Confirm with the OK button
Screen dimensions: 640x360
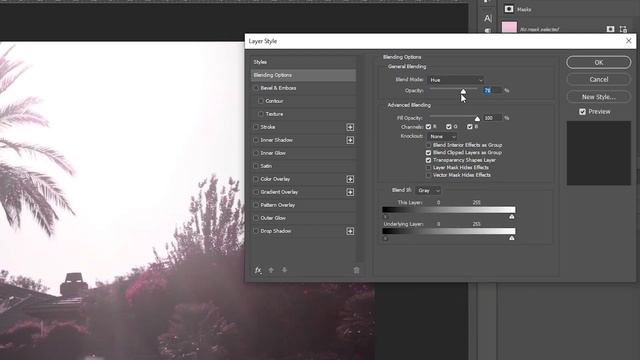coord(598,62)
